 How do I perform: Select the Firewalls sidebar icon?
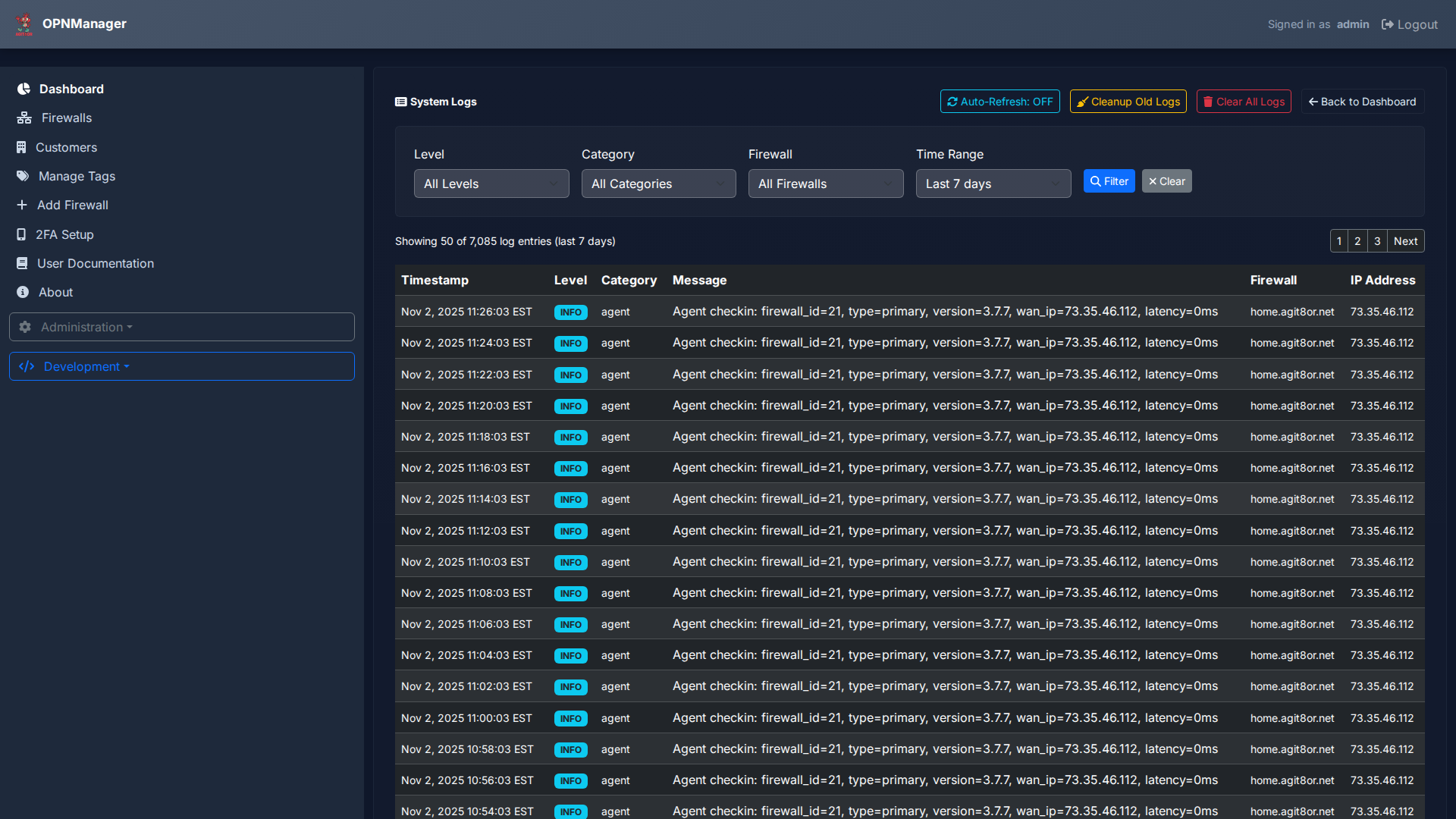(x=23, y=118)
